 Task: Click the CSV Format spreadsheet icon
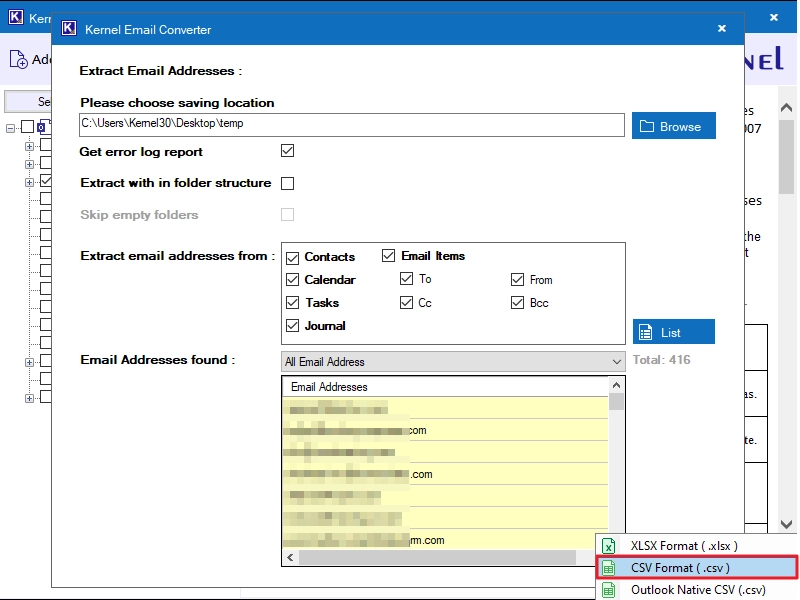(608, 568)
